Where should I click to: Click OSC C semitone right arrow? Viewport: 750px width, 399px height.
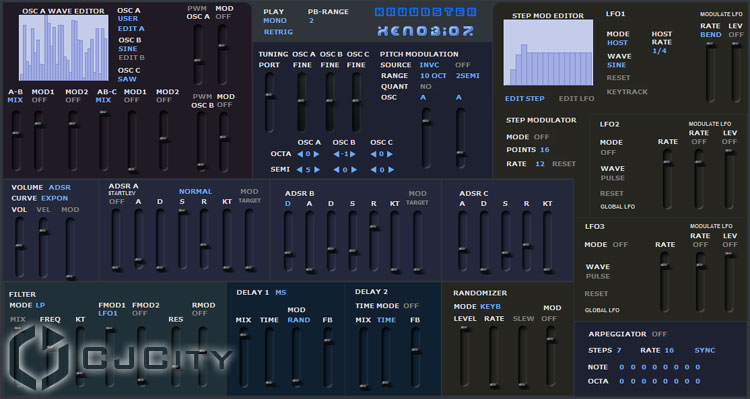391,169
